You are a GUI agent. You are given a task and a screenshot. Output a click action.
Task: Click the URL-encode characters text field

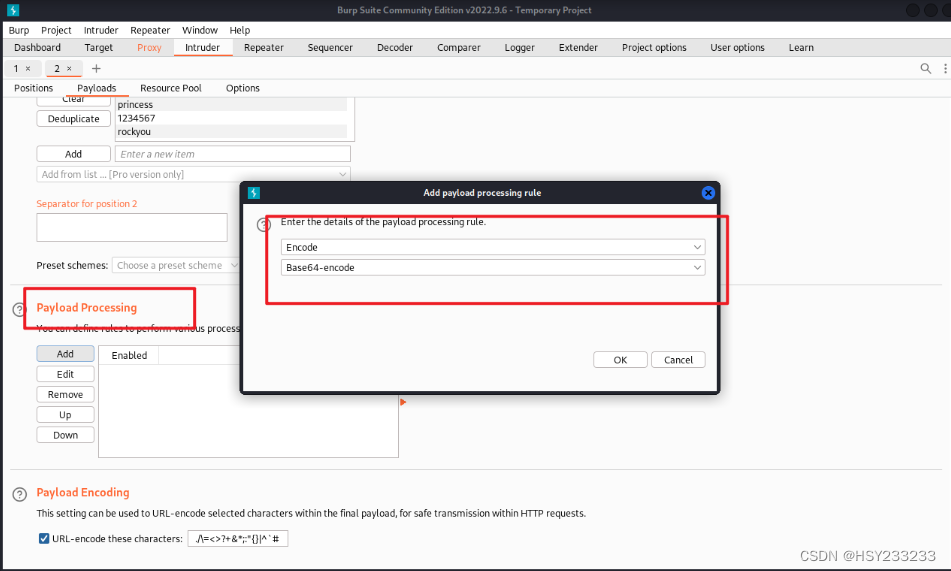(x=238, y=538)
